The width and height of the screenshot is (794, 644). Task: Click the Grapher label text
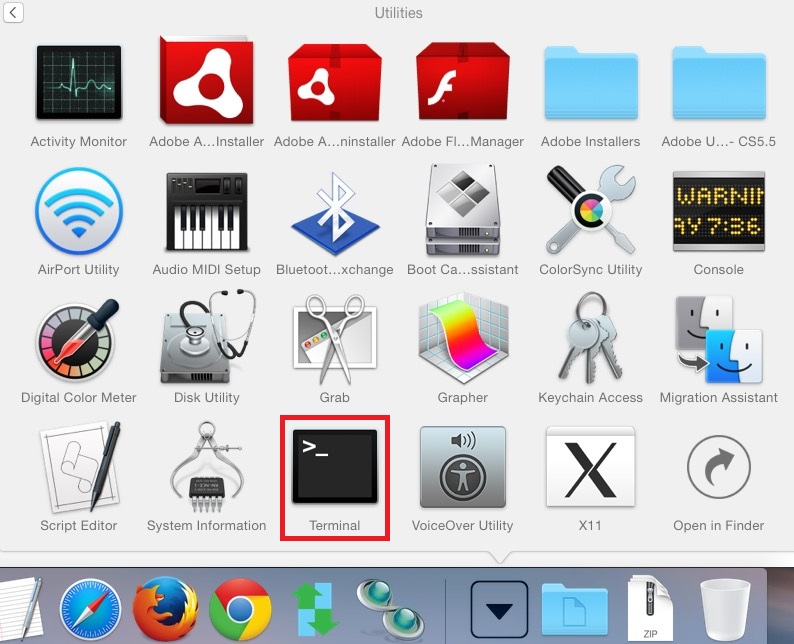click(x=462, y=397)
